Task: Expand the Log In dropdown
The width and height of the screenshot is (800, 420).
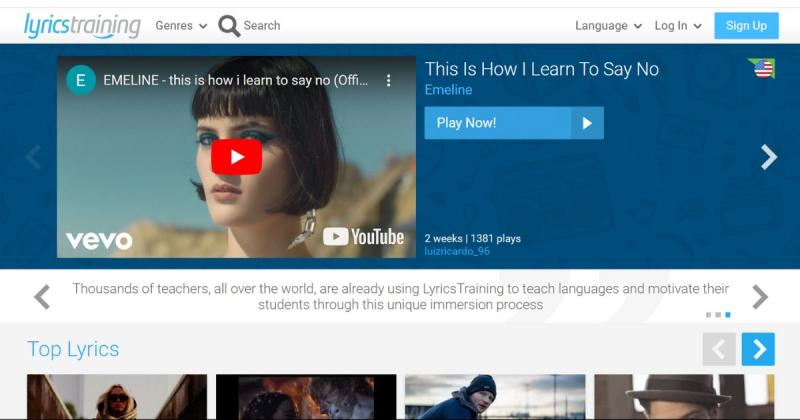Action: pyautogui.click(x=678, y=26)
